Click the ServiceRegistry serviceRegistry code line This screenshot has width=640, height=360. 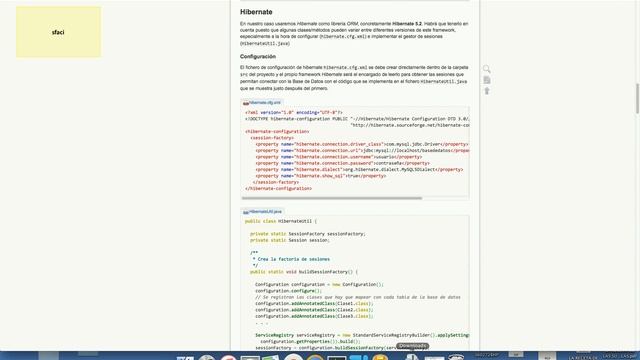coord(362,335)
